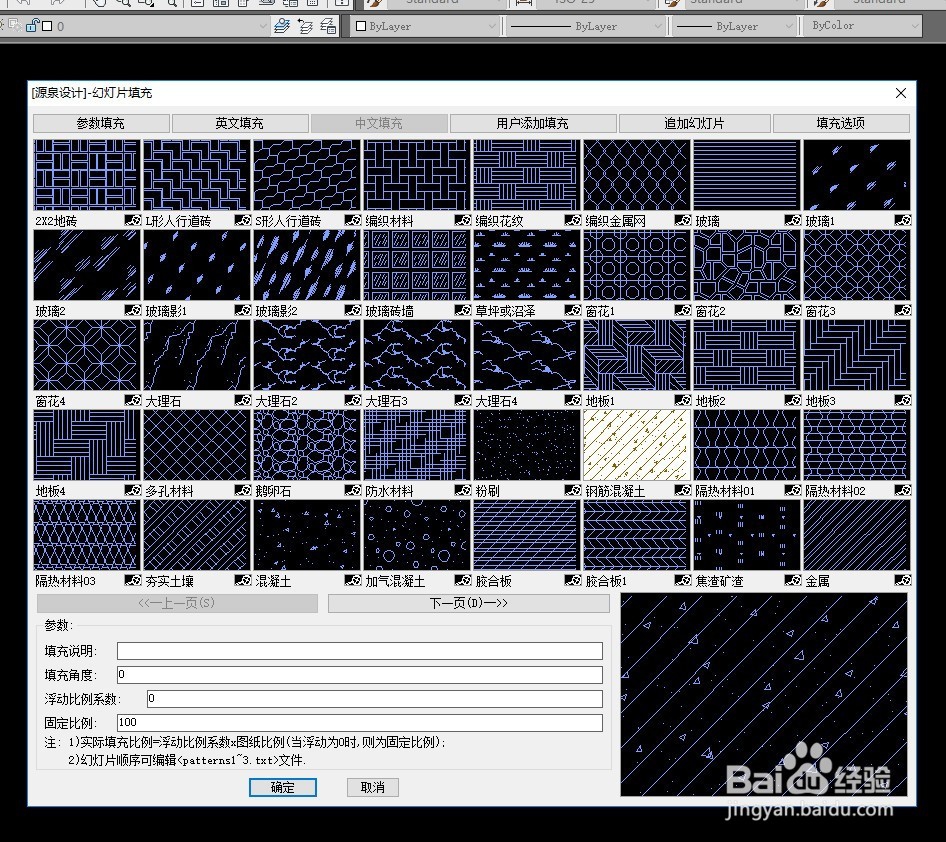
Task: Click the slide icon beside 鹅卵石 label
Action: (x=353, y=490)
